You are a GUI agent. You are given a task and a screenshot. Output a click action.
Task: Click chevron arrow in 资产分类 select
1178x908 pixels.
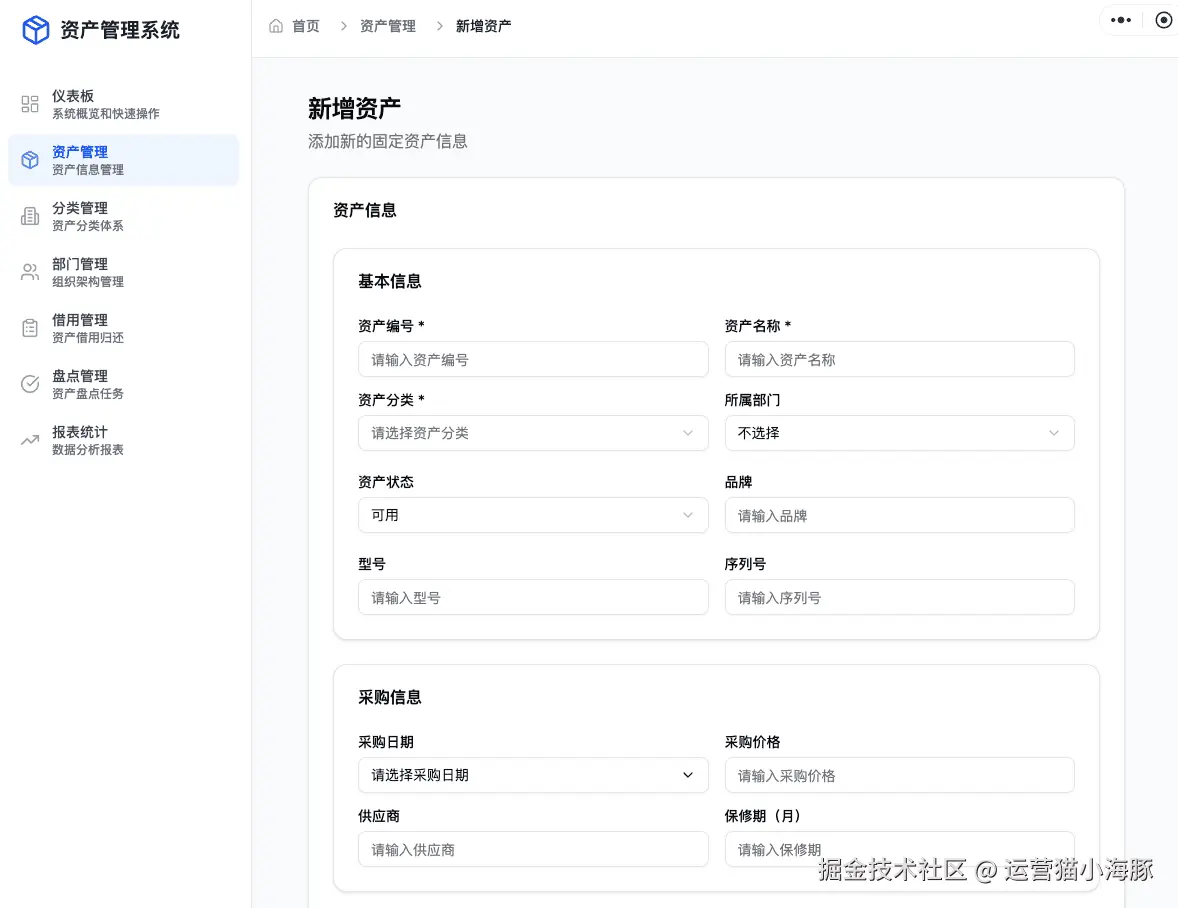point(687,433)
